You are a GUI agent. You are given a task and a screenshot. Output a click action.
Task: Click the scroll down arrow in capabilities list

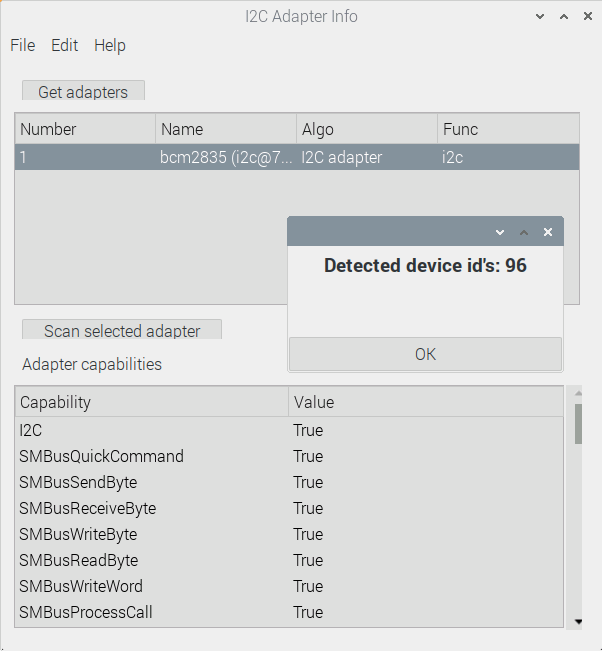point(577,621)
